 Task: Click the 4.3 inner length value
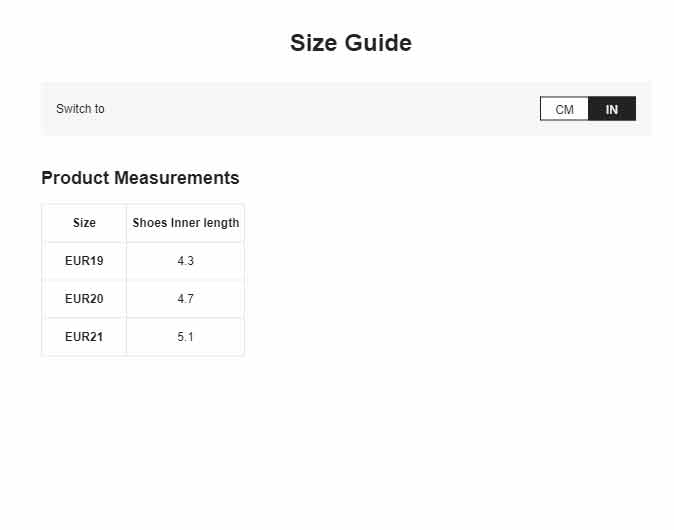click(x=186, y=261)
